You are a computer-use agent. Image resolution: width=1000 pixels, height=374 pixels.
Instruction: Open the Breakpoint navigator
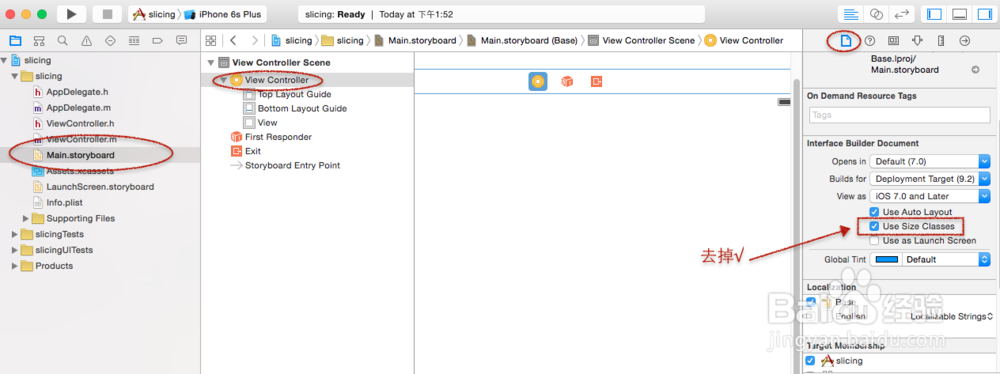tap(158, 40)
